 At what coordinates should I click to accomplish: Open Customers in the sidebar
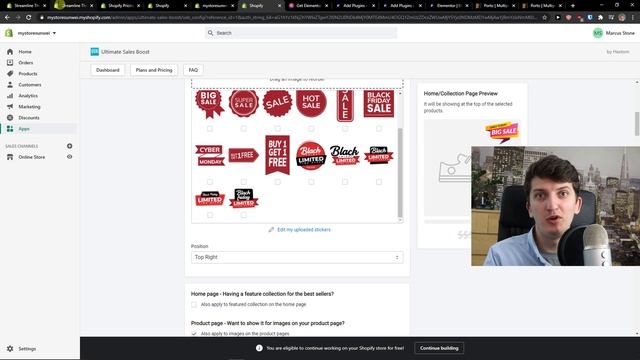29,85
